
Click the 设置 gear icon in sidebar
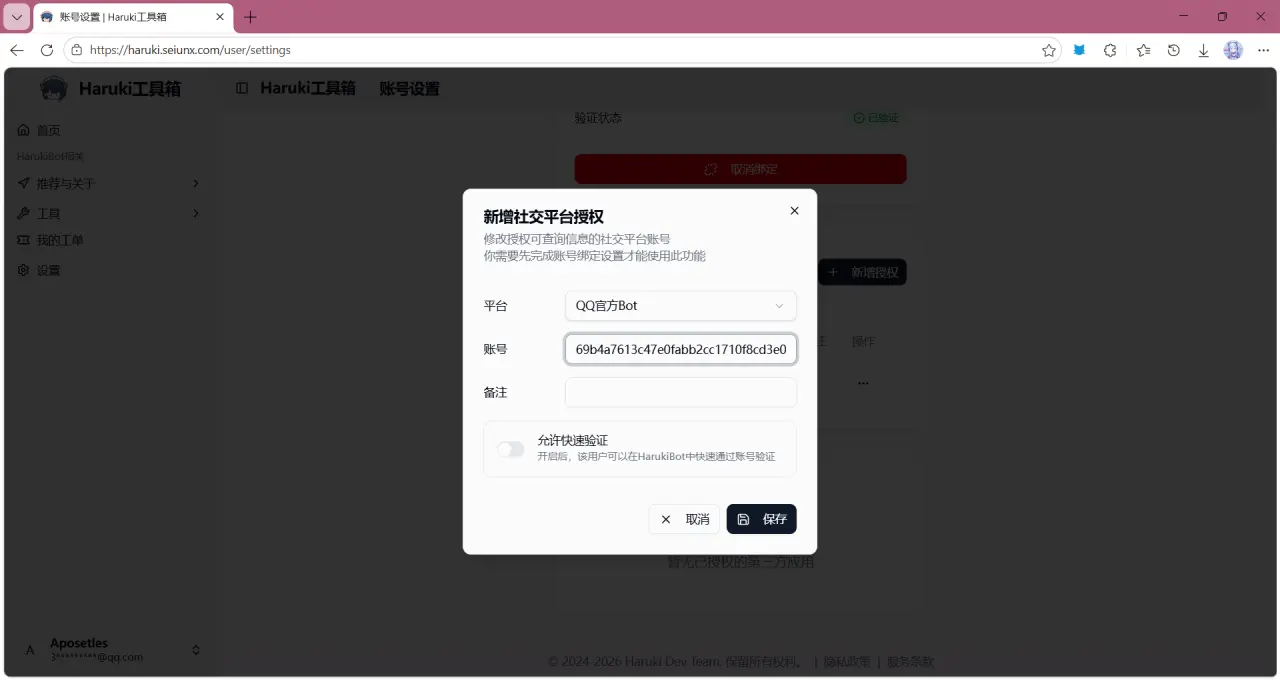pyautogui.click(x=24, y=270)
